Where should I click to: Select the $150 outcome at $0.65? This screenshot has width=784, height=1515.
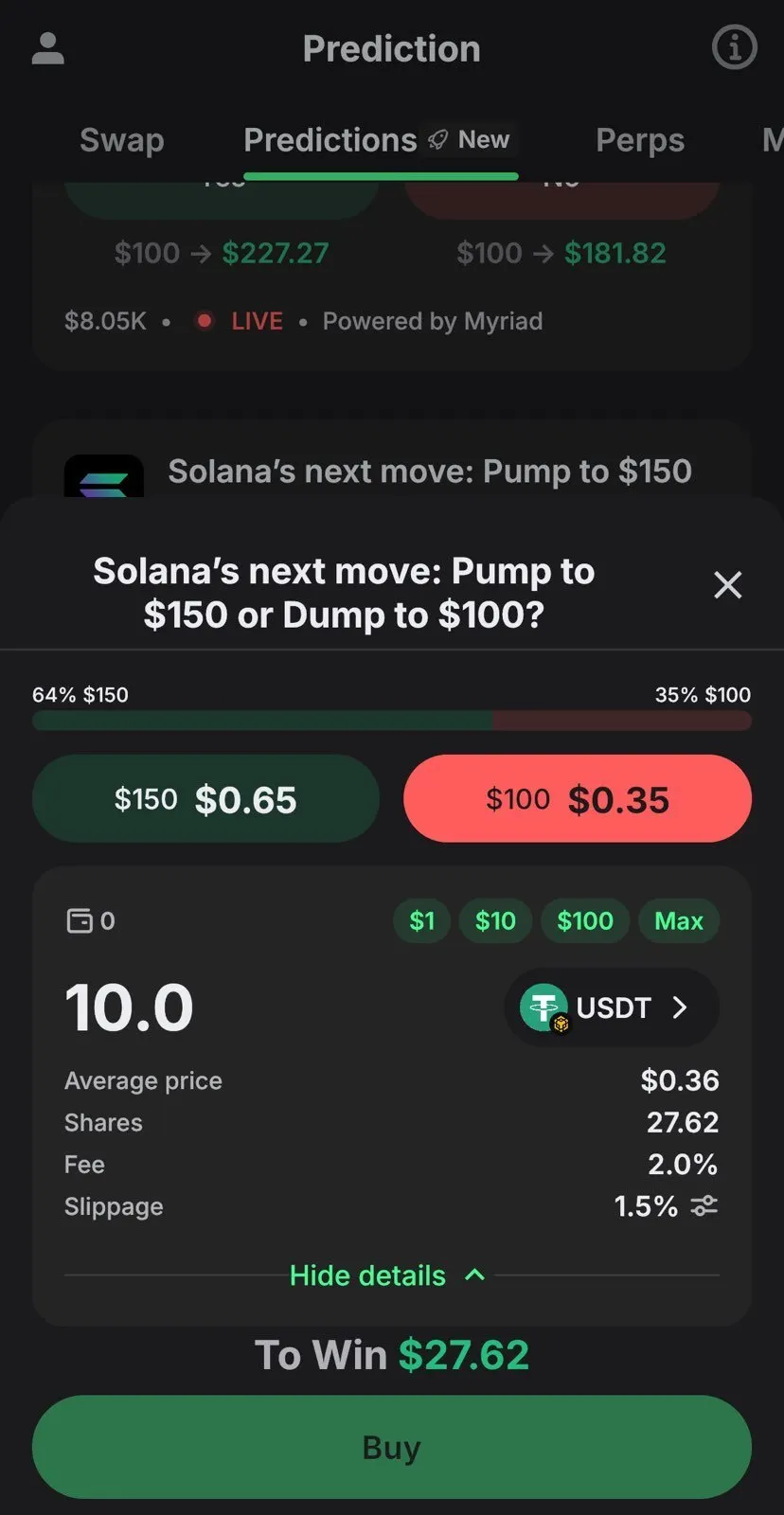click(205, 799)
